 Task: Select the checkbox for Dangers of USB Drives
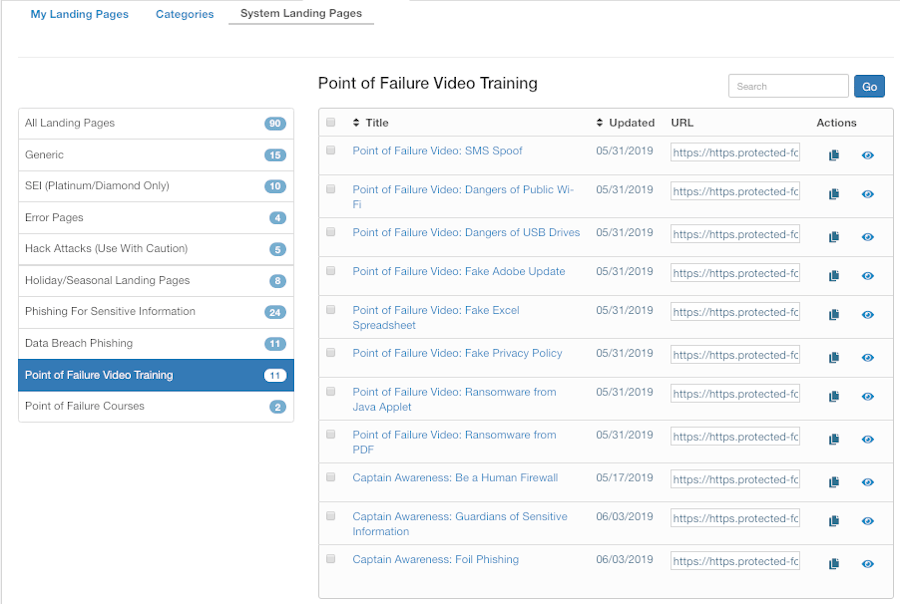click(330, 229)
